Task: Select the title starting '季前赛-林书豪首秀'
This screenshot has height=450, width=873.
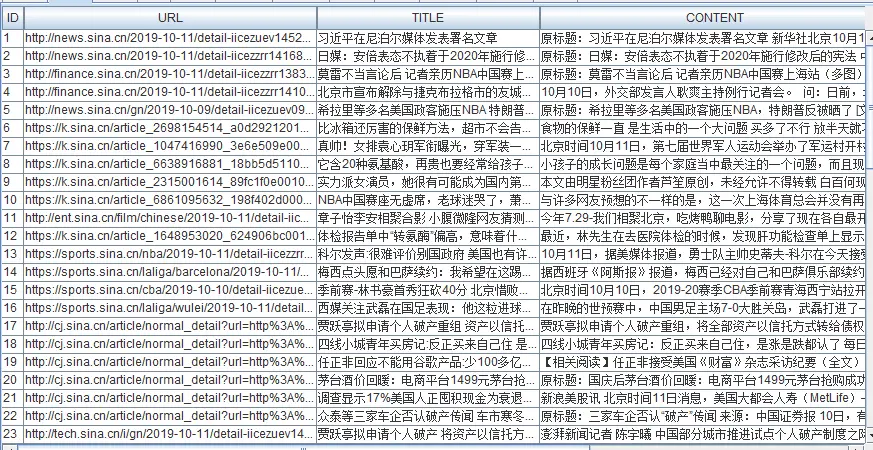Action: tap(428, 290)
